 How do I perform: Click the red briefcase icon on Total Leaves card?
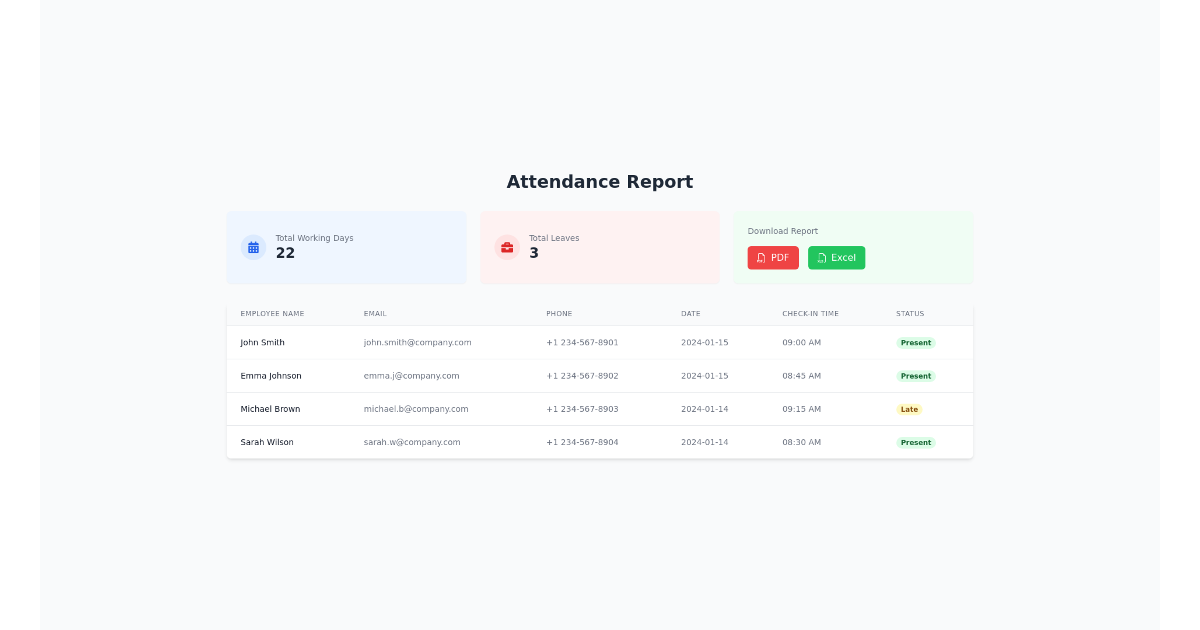(508, 247)
